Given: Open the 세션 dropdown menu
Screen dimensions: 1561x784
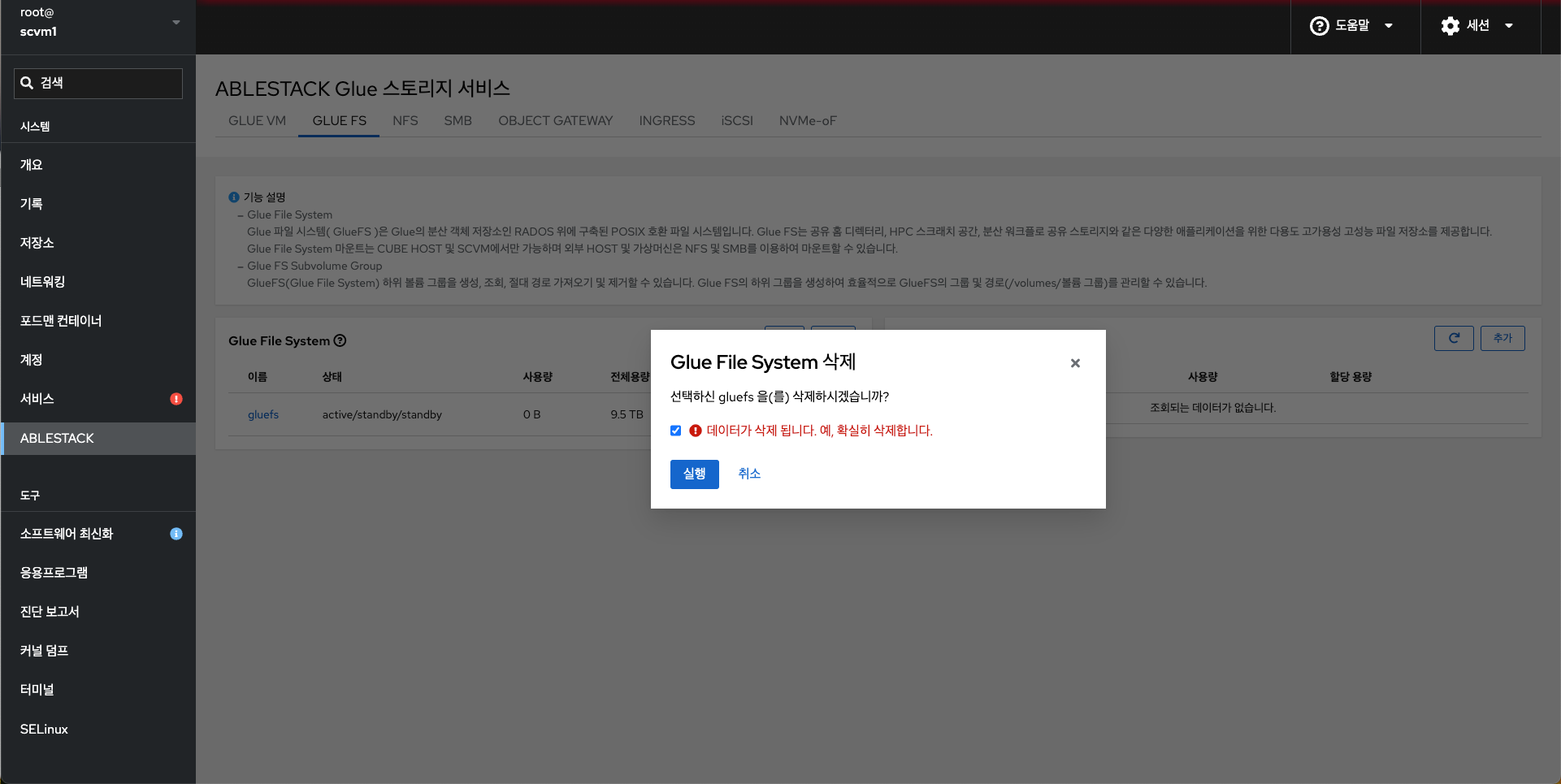Looking at the screenshot, I should [1478, 26].
